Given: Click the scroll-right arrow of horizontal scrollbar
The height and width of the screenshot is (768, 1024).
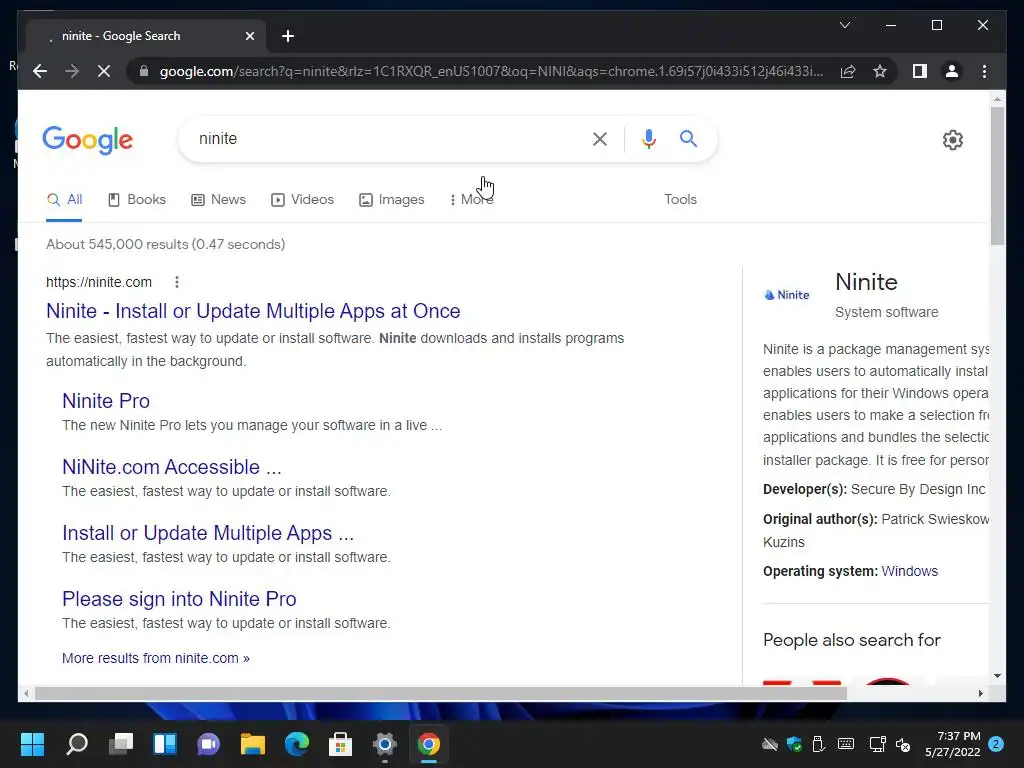Looking at the screenshot, I should tap(981, 694).
